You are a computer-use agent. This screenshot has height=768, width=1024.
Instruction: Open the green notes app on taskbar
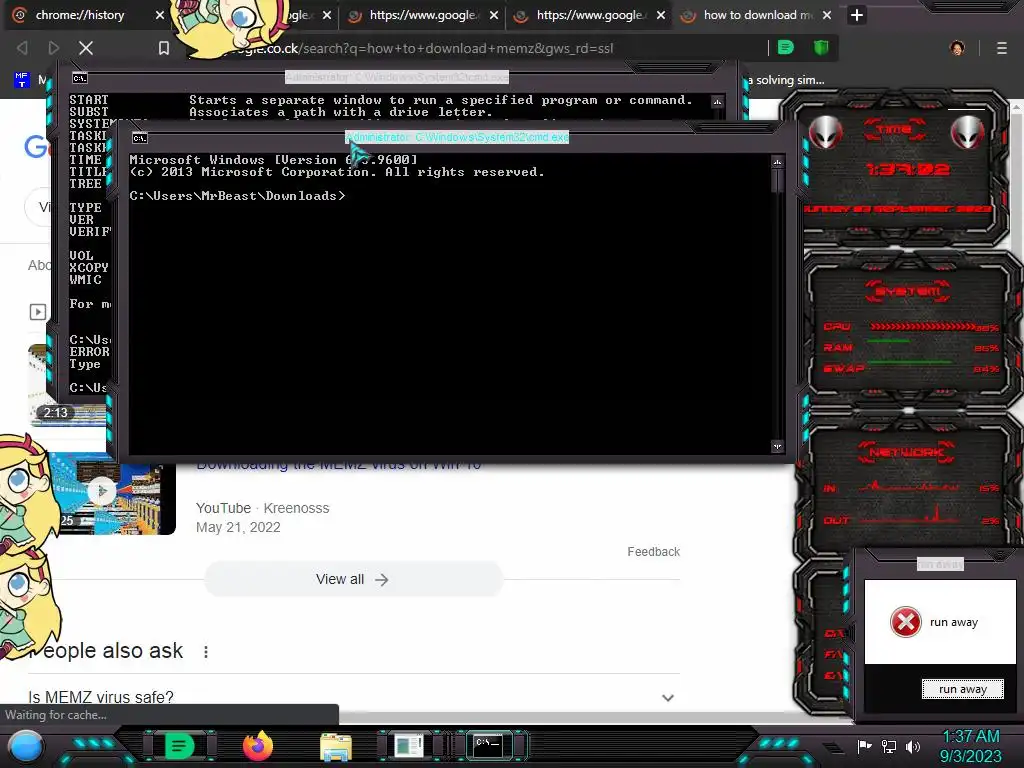(x=179, y=746)
